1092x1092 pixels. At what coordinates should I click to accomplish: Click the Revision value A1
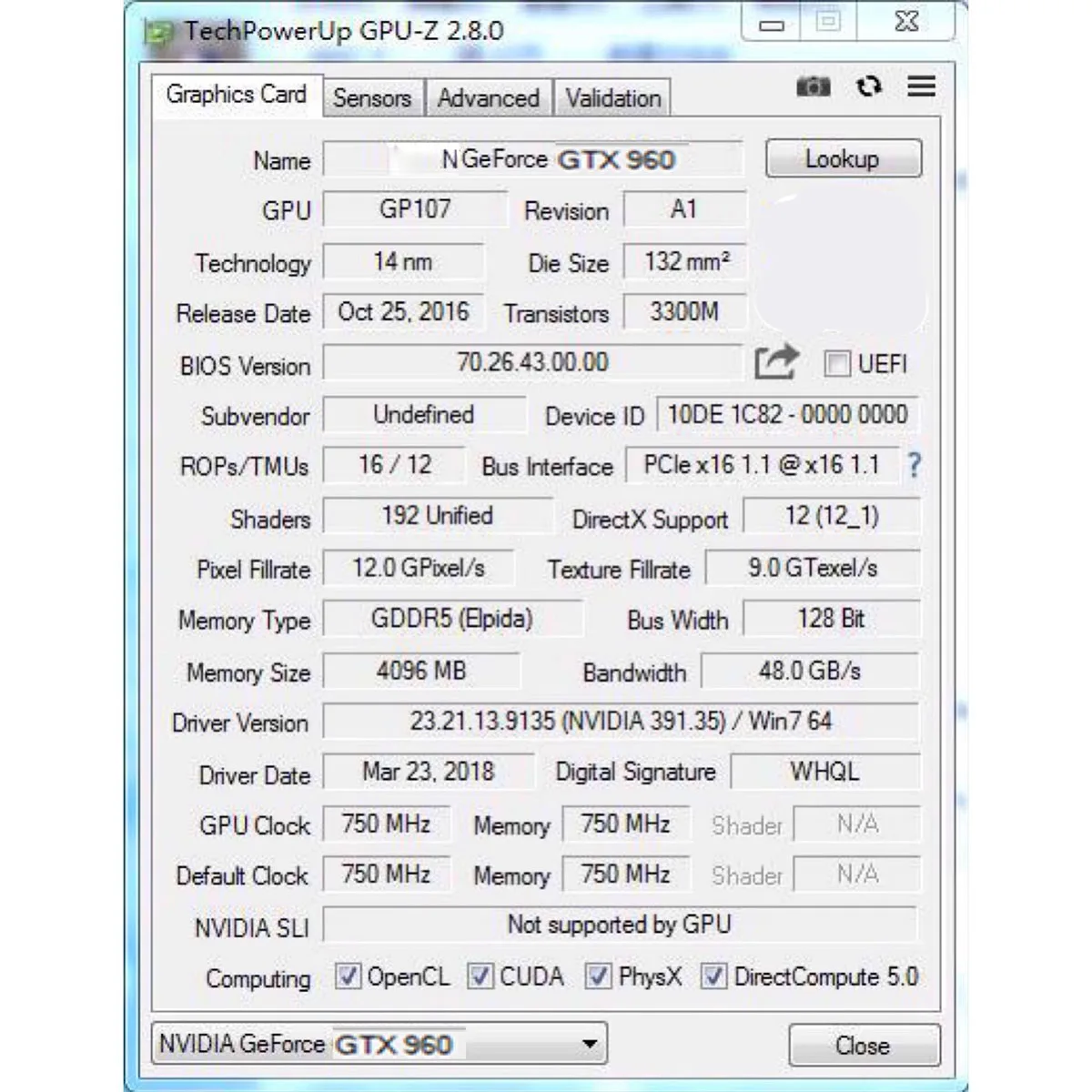pos(684,209)
